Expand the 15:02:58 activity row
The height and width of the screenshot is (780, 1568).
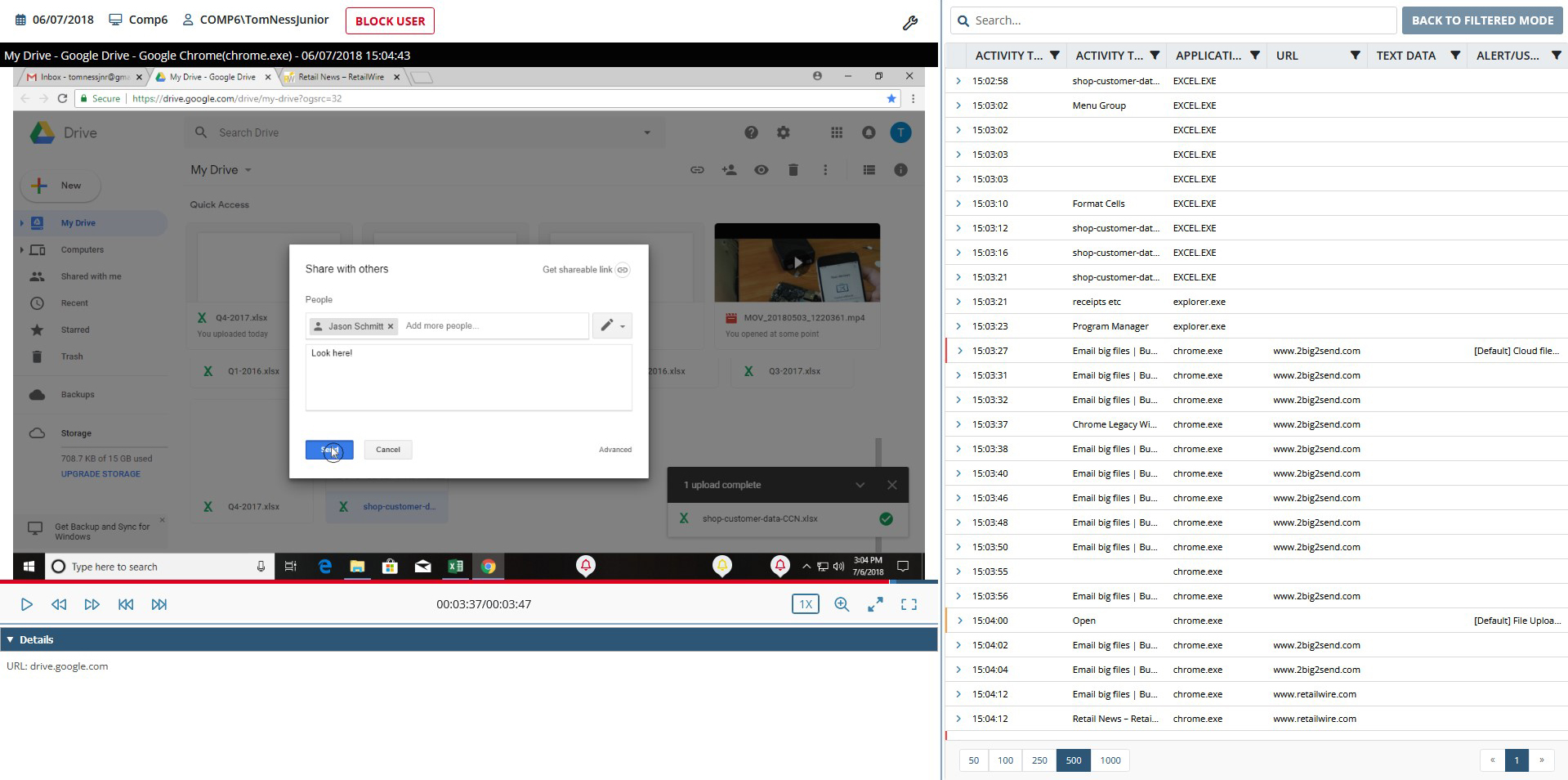coord(958,81)
